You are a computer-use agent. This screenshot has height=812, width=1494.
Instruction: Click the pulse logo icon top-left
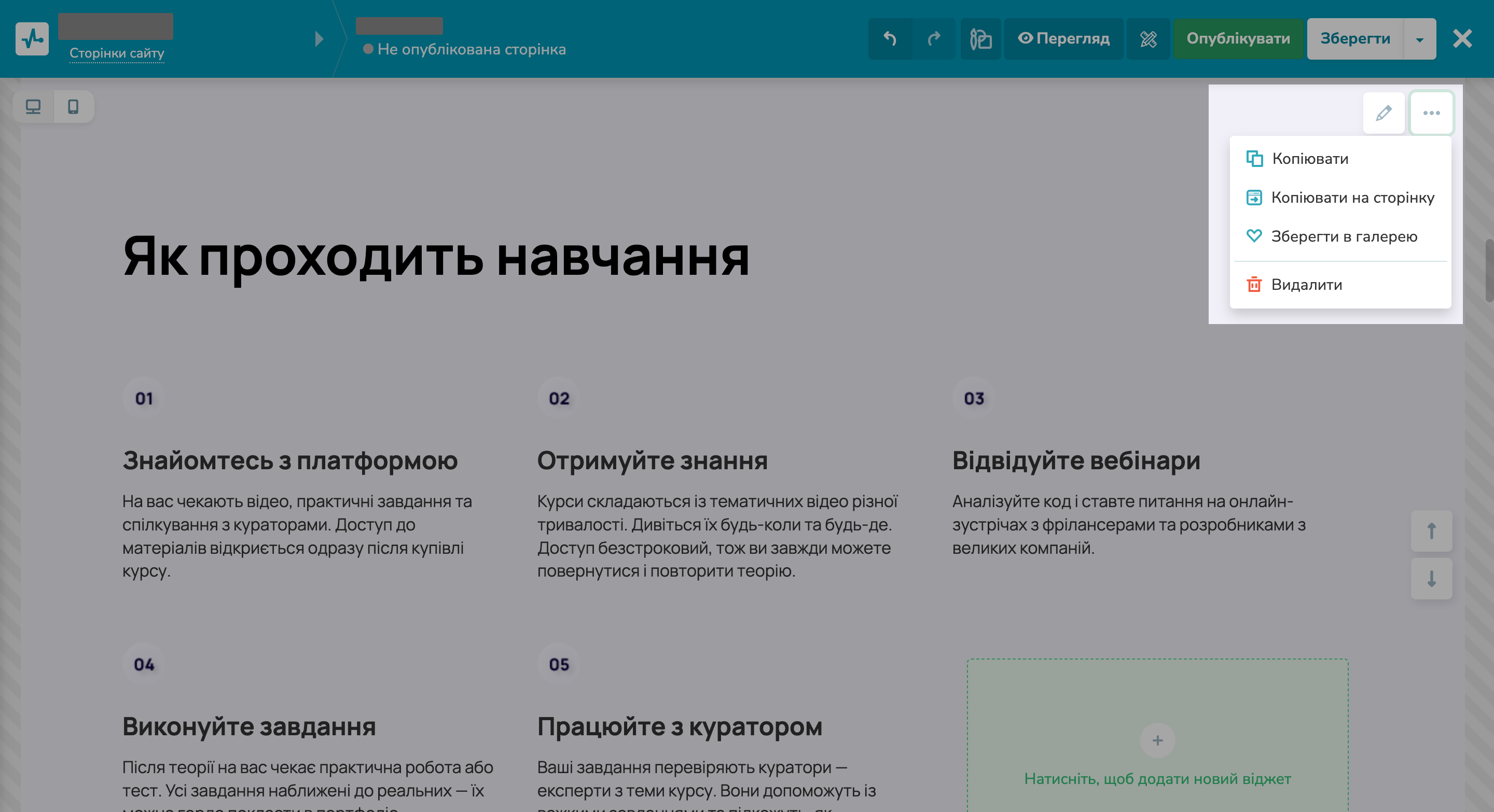[x=33, y=38]
